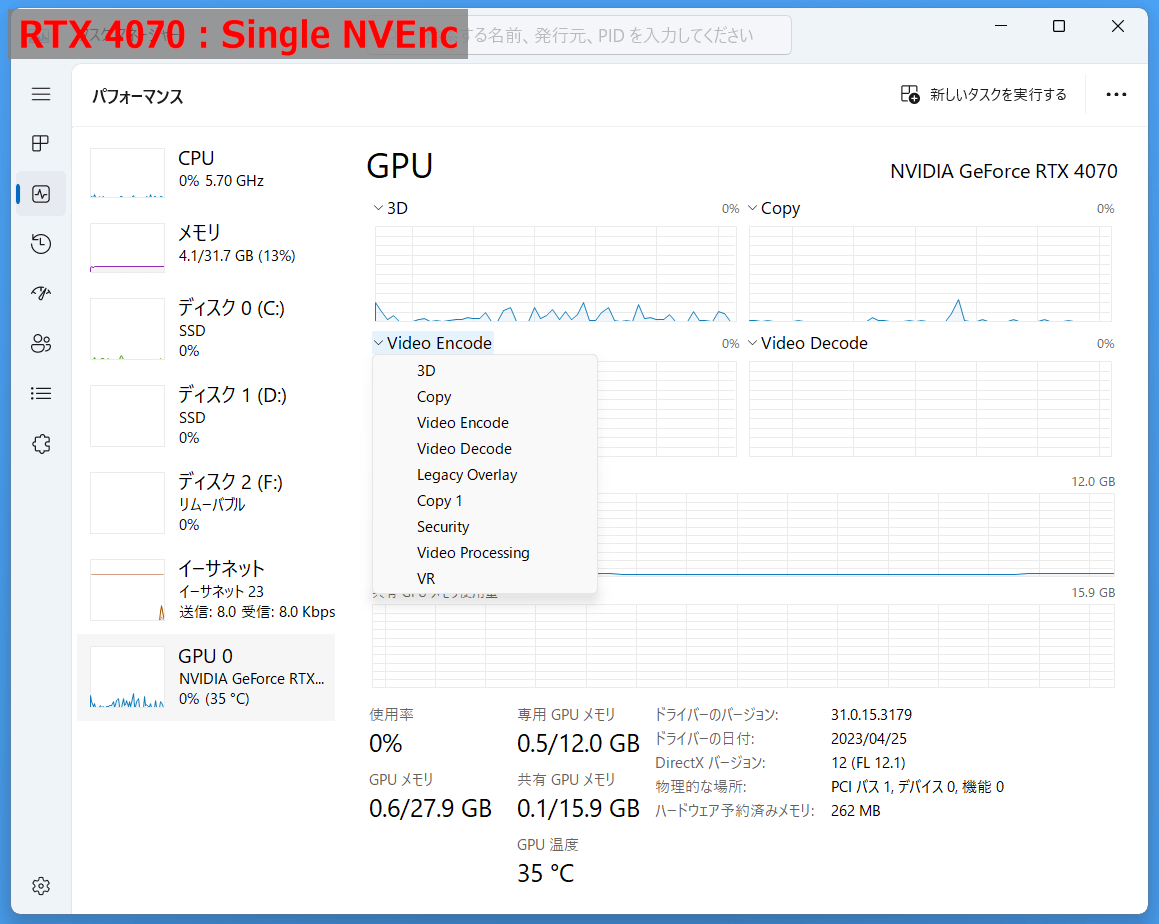
Task: Click the 3D usage graph
Action: [555, 274]
